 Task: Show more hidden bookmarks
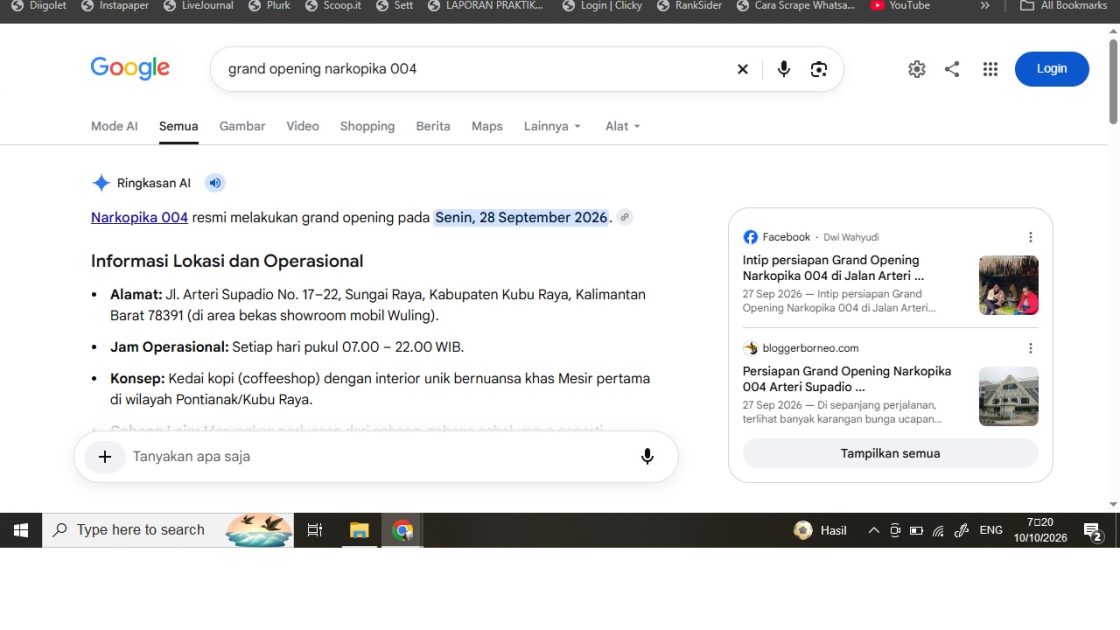click(x=985, y=6)
